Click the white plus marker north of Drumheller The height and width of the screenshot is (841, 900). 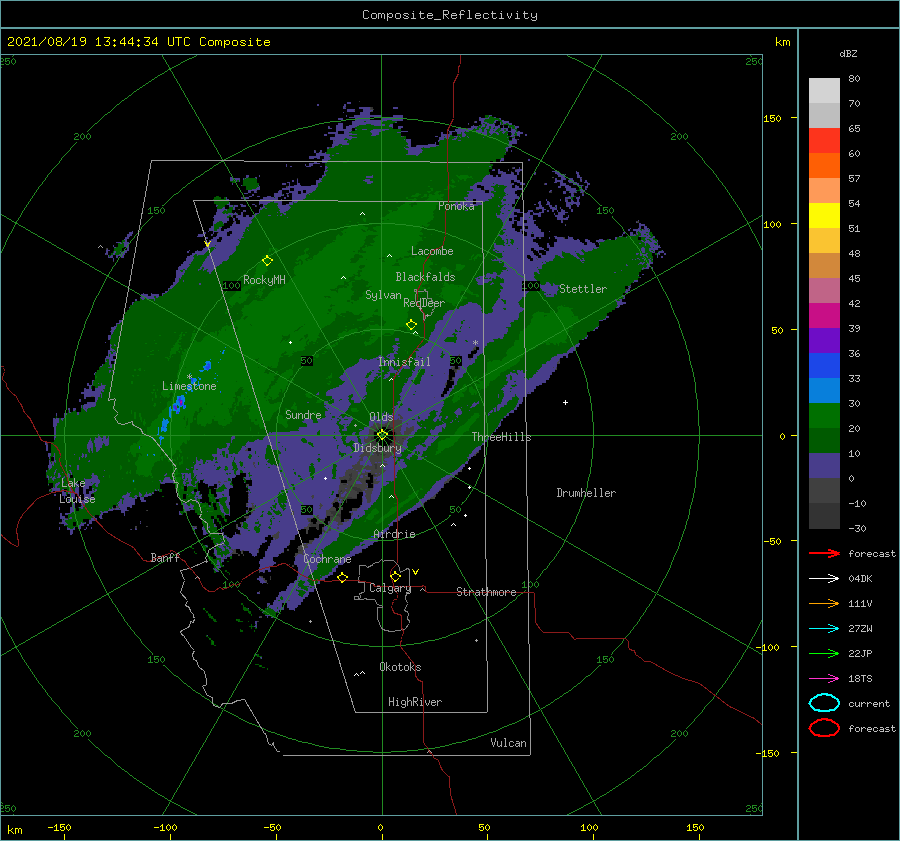pos(565,402)
